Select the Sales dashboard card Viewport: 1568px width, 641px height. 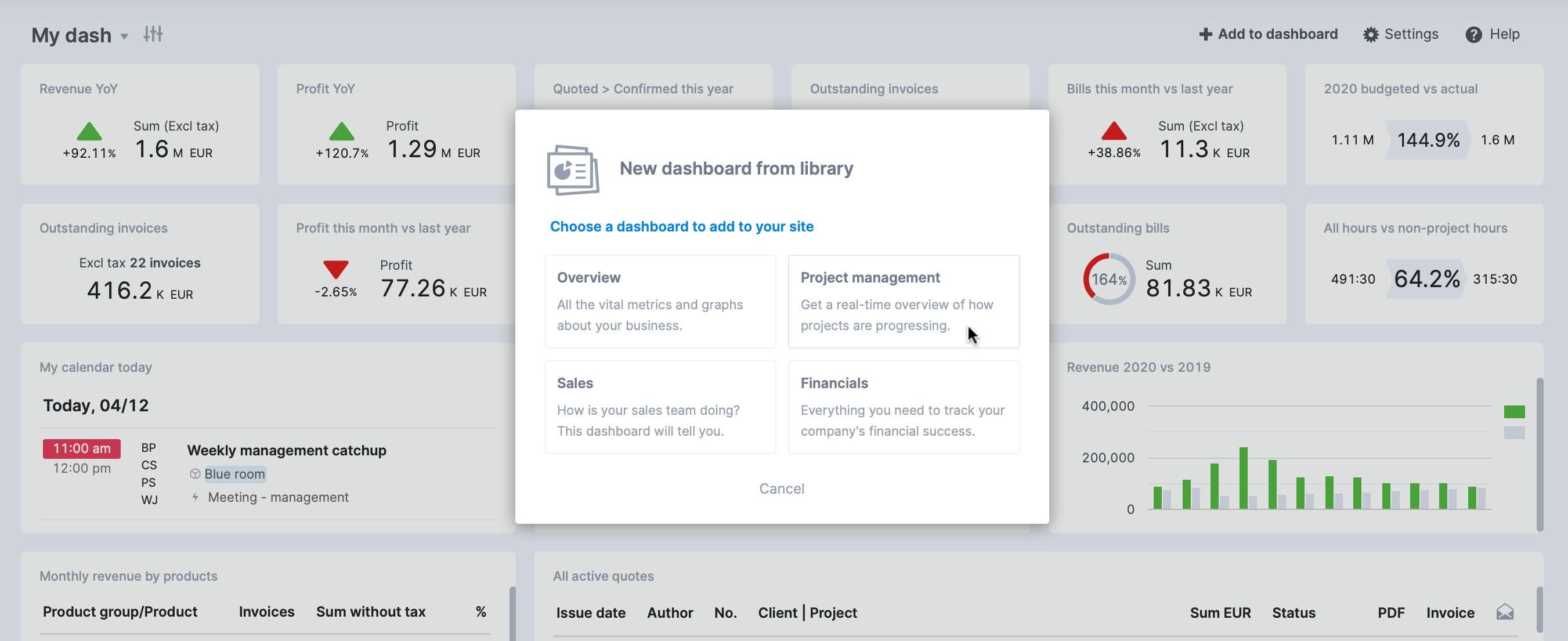(660, 407)
